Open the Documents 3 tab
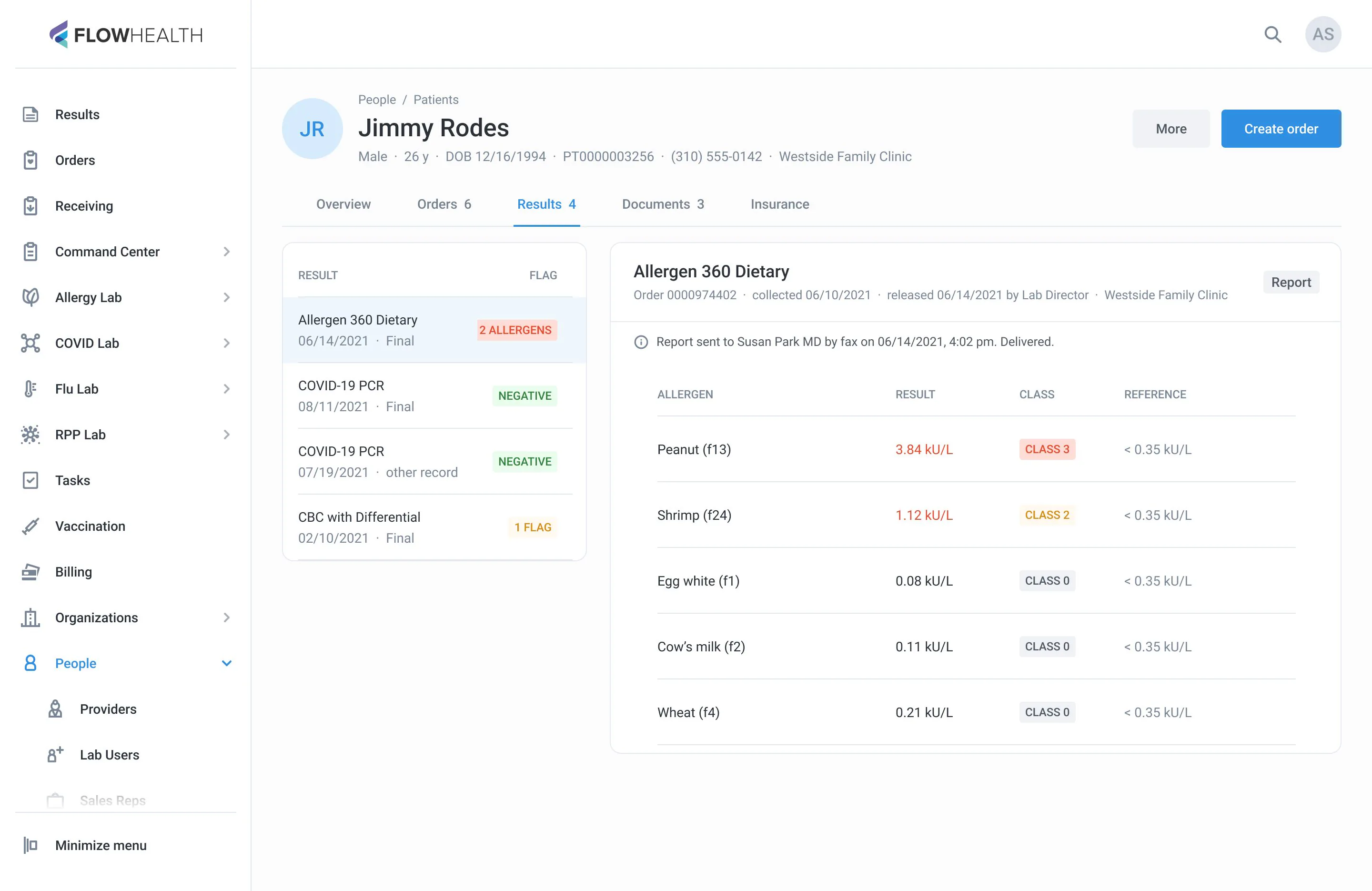The image size is (1372, 891). pyautogui.click(x=663, y=204)
